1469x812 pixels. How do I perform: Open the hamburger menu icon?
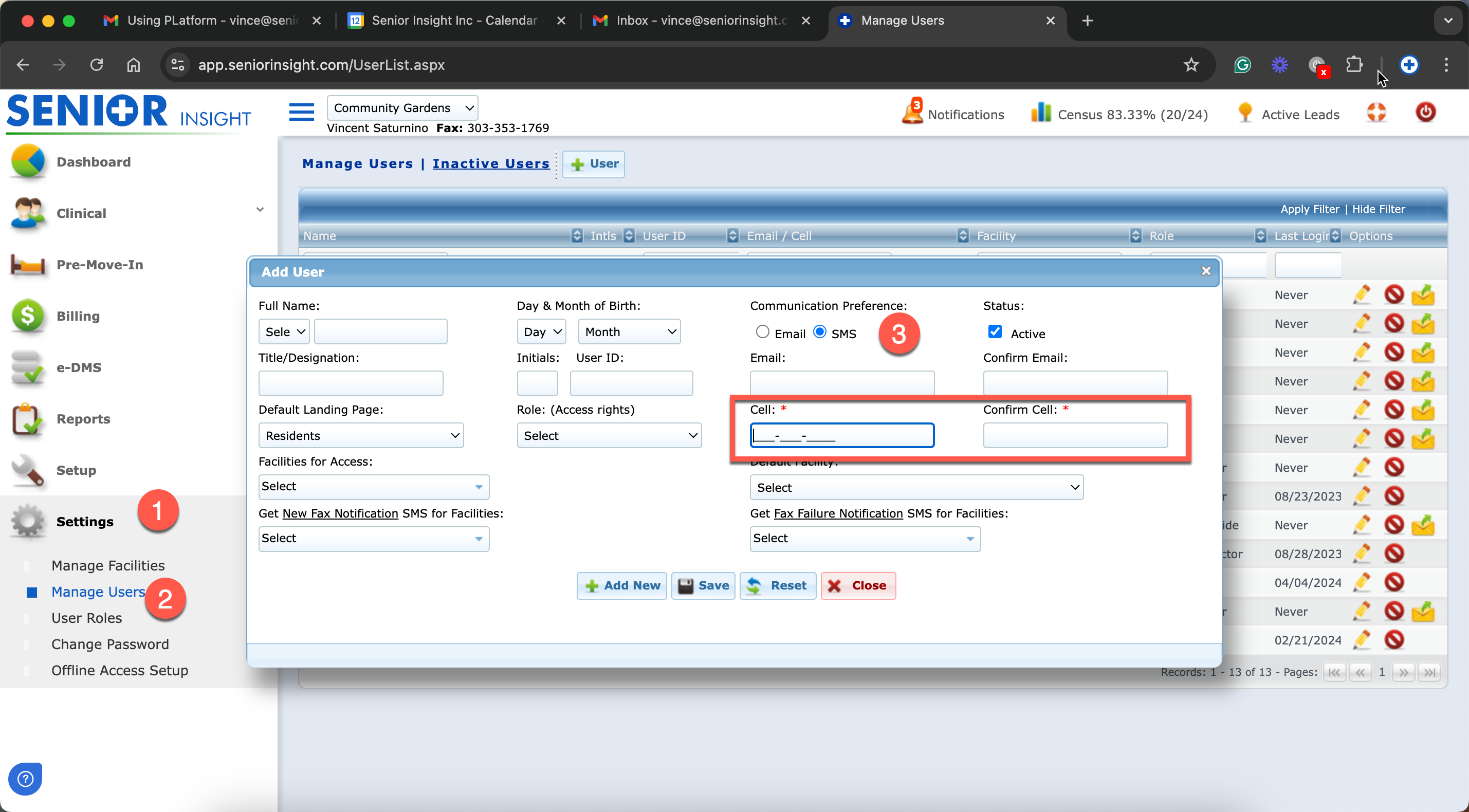[x=301, y=113]
